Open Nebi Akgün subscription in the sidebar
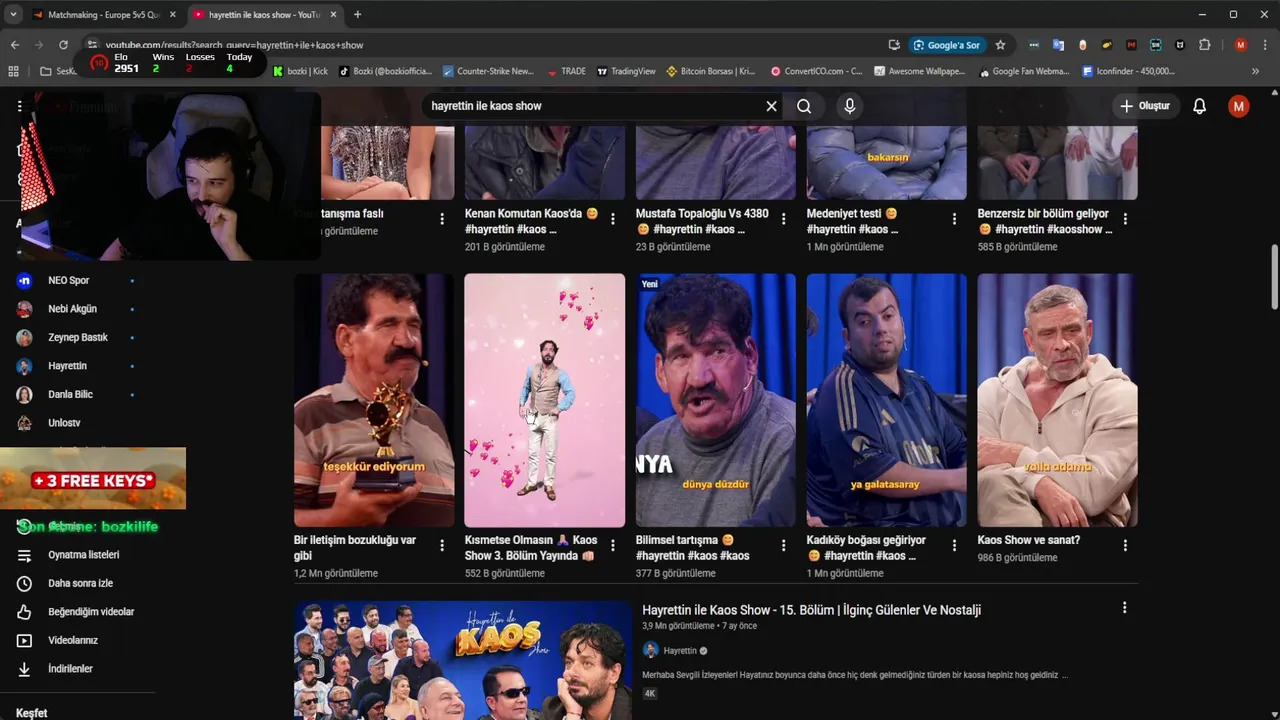This screenshot has width=1280, height=720. 75,309
